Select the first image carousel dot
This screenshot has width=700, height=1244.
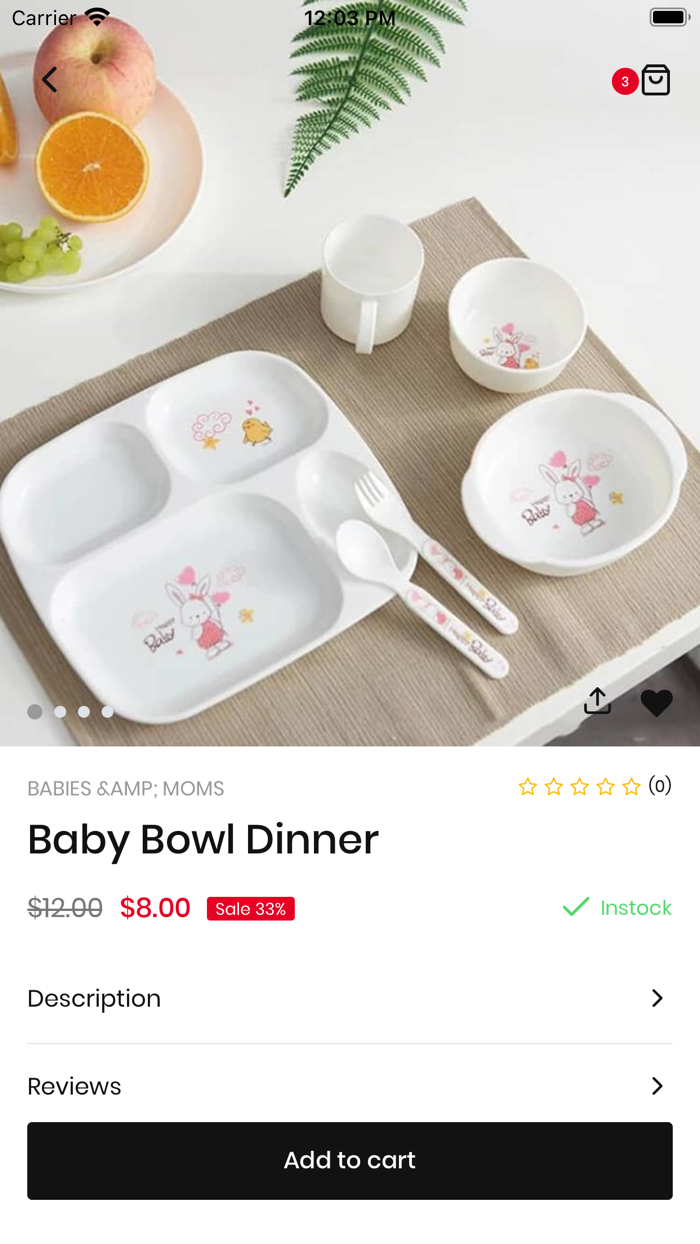[x=35, y=712]
